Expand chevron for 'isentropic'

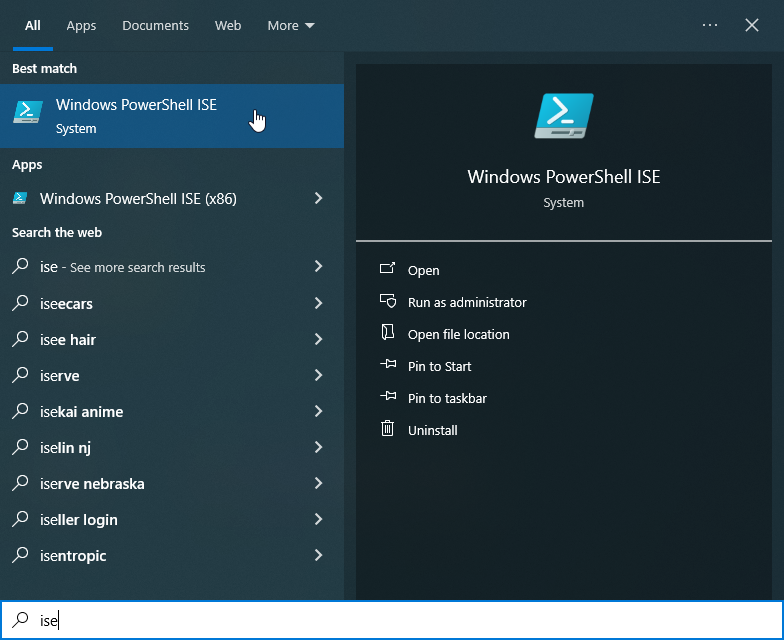tap(318, 555)
